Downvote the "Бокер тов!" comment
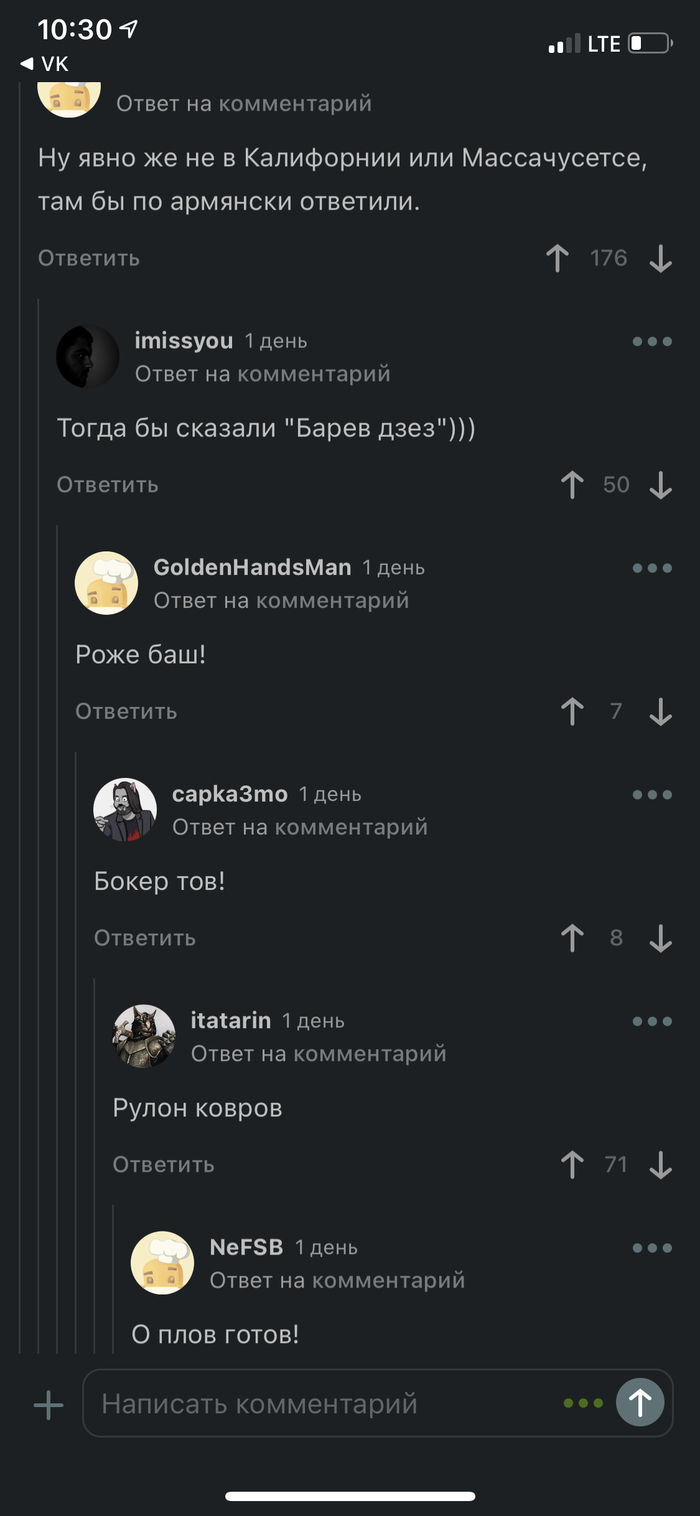The width and height of the screenshot is (700, 1516). point(660,938)
